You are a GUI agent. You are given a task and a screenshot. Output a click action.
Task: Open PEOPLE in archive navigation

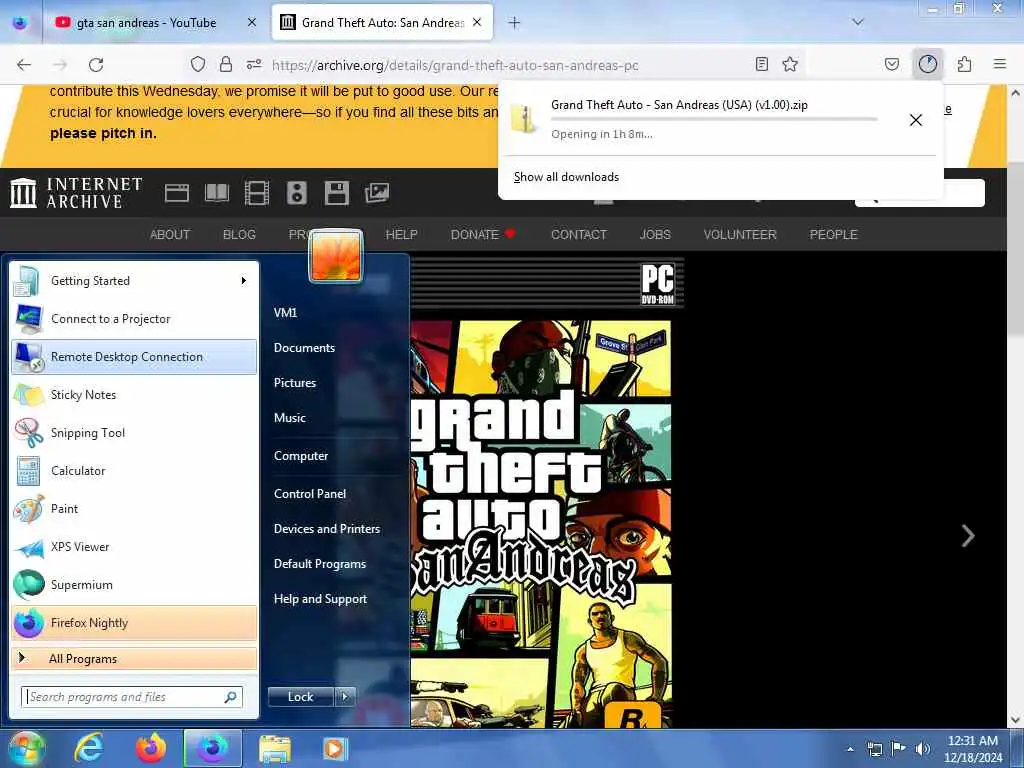tap(833, 234)
